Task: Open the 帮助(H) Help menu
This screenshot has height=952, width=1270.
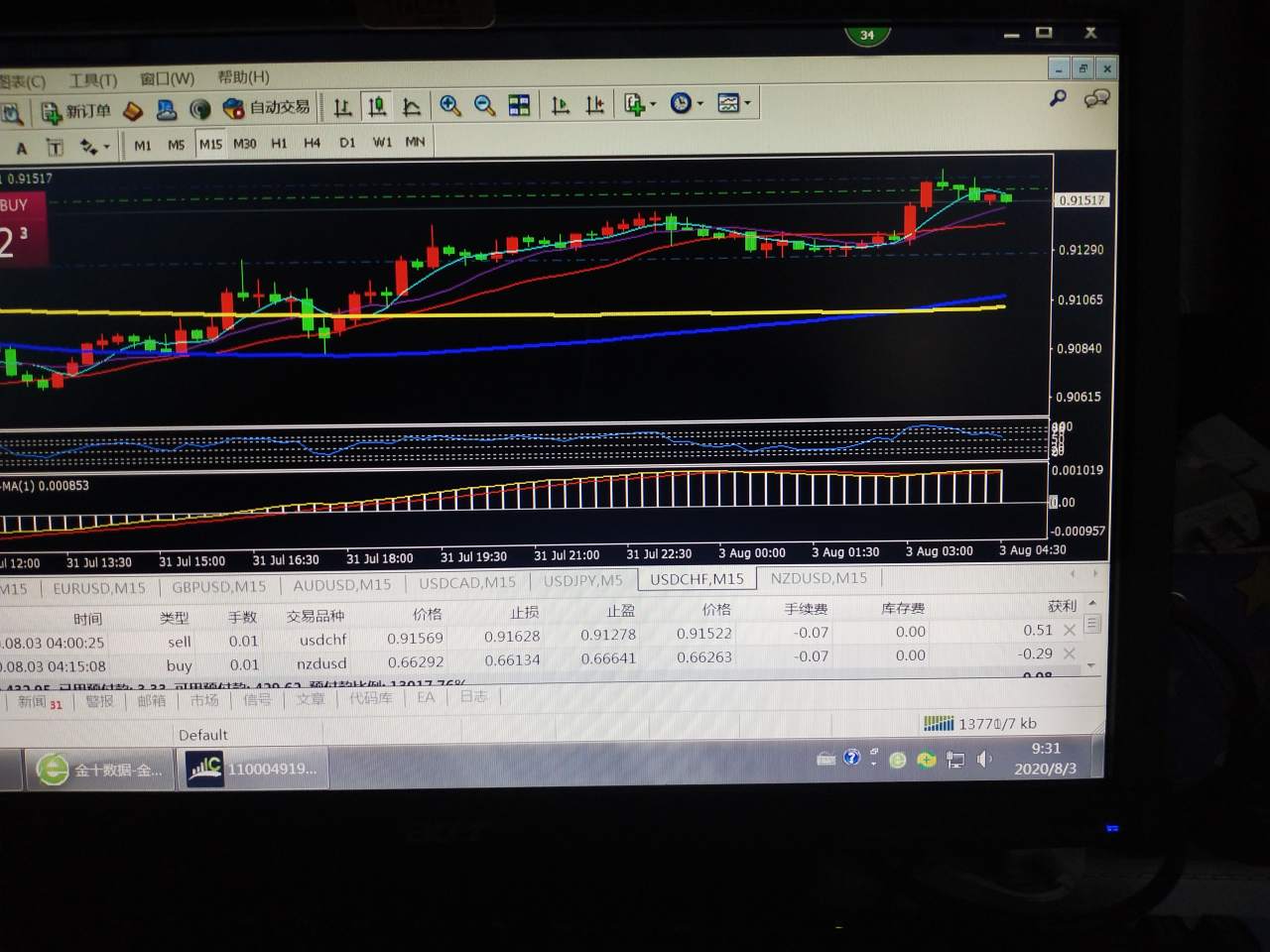Action: click(x=243, y=76)
